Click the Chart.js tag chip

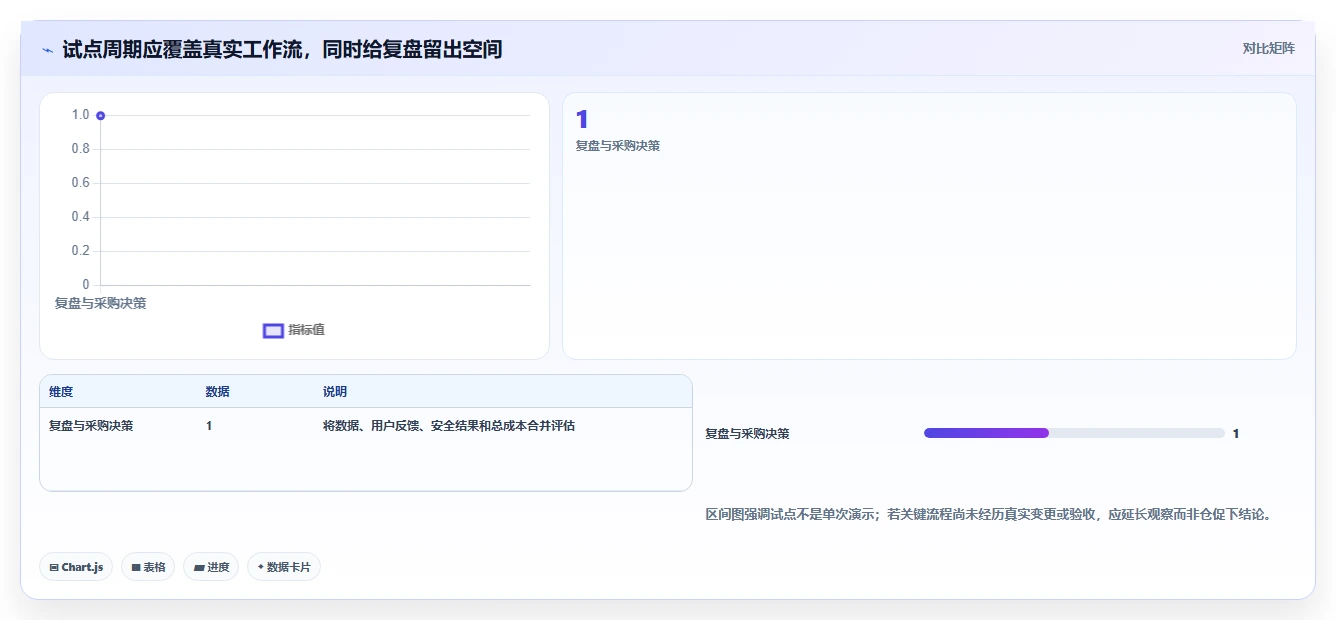pyautogui.click(x=76, y=567)
